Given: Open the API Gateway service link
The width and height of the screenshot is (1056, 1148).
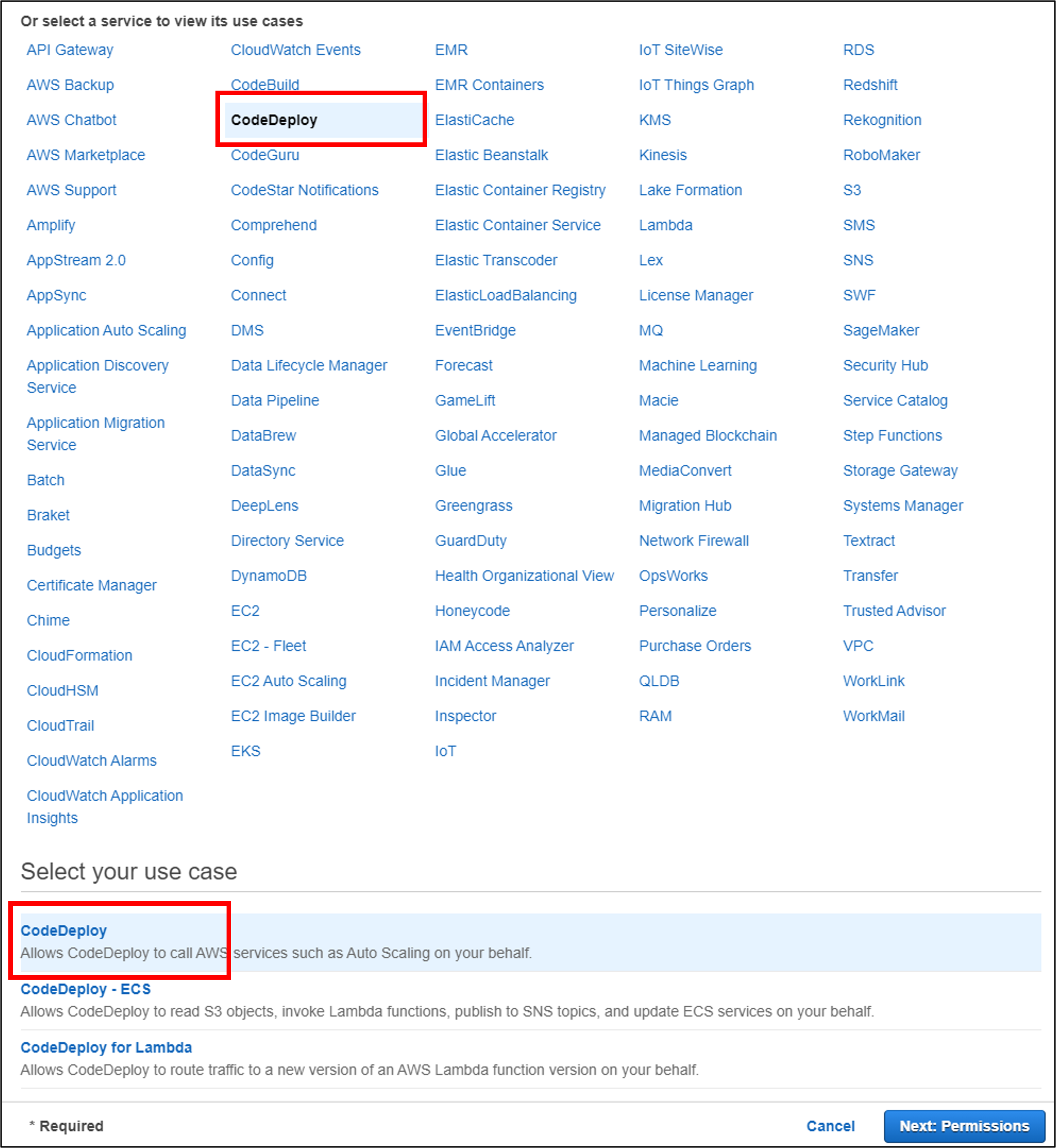Looking at the screenshot, I should 70,50.
